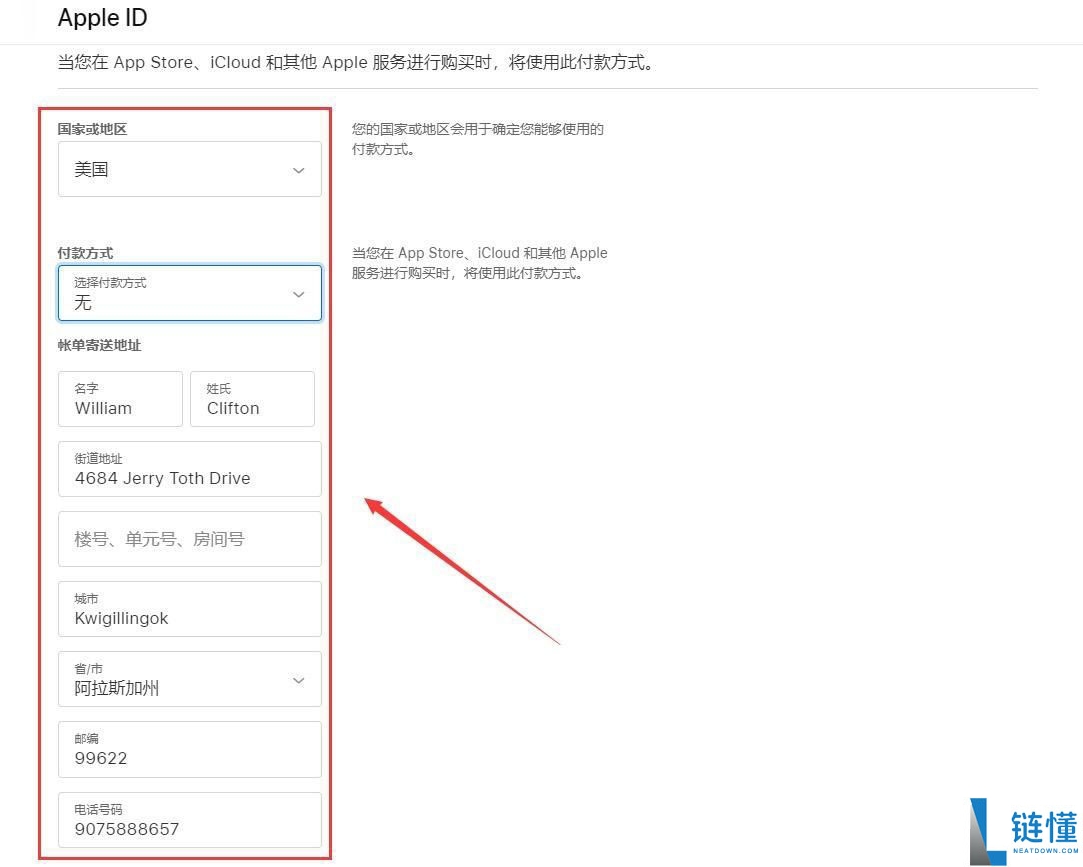Viewport: 1083px width, 867px height.
Task: Click the Apple ID heading
Action: click(x=102, y=17)
